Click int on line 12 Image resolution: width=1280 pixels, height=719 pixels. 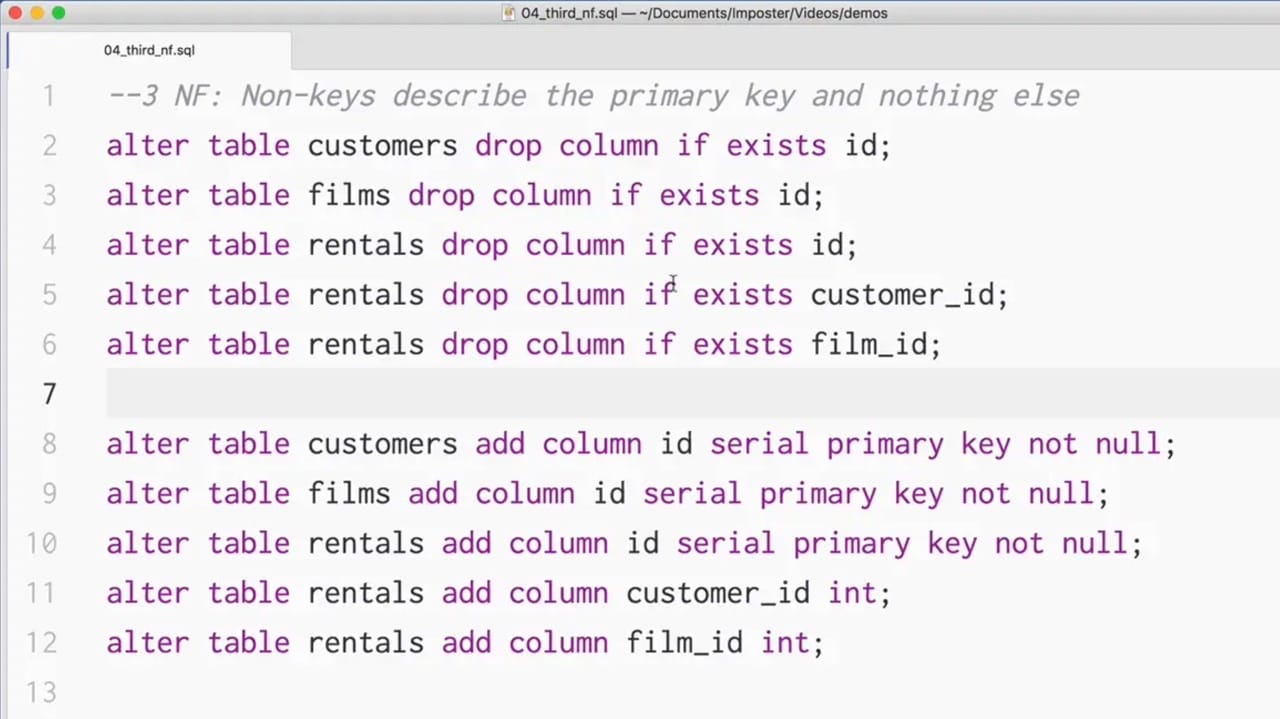(x=785, y=643)
